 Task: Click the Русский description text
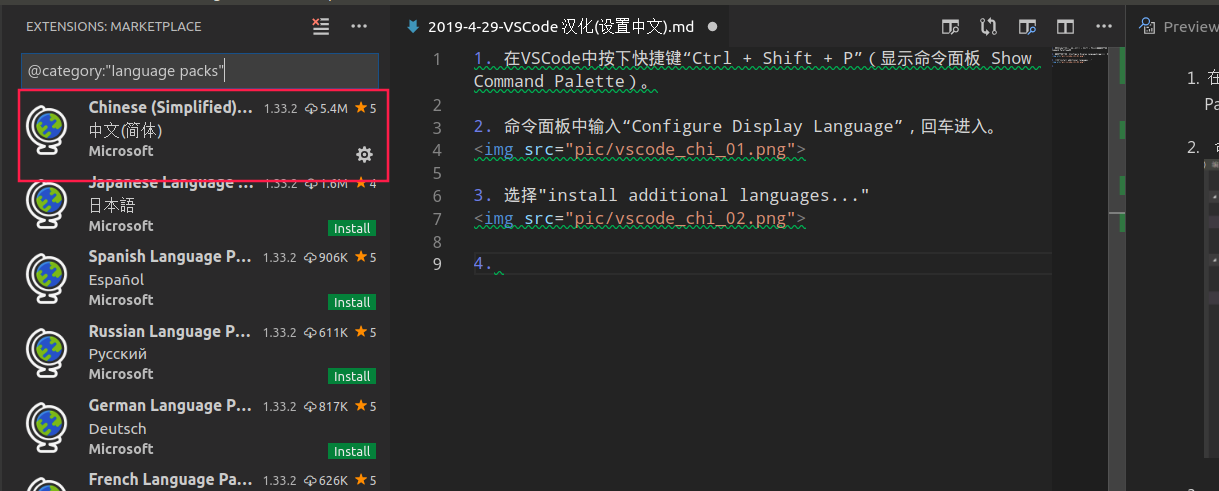tap(117, 354)
